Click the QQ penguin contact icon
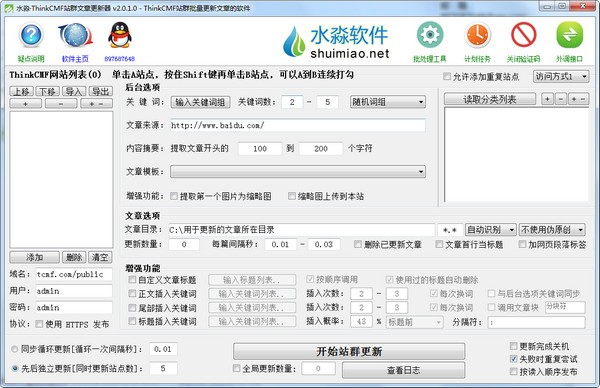 (x=120, y=35)
